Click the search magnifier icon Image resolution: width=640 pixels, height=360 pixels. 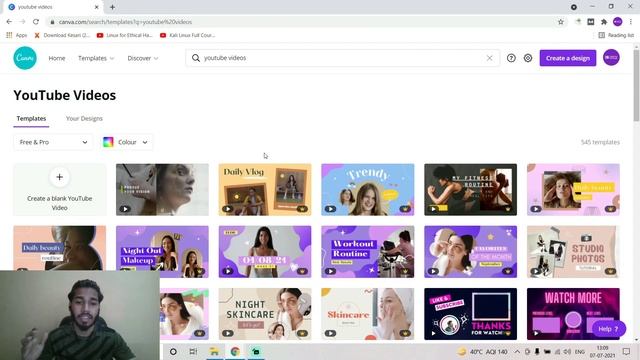pyautogui.click(x=196, y=58)
